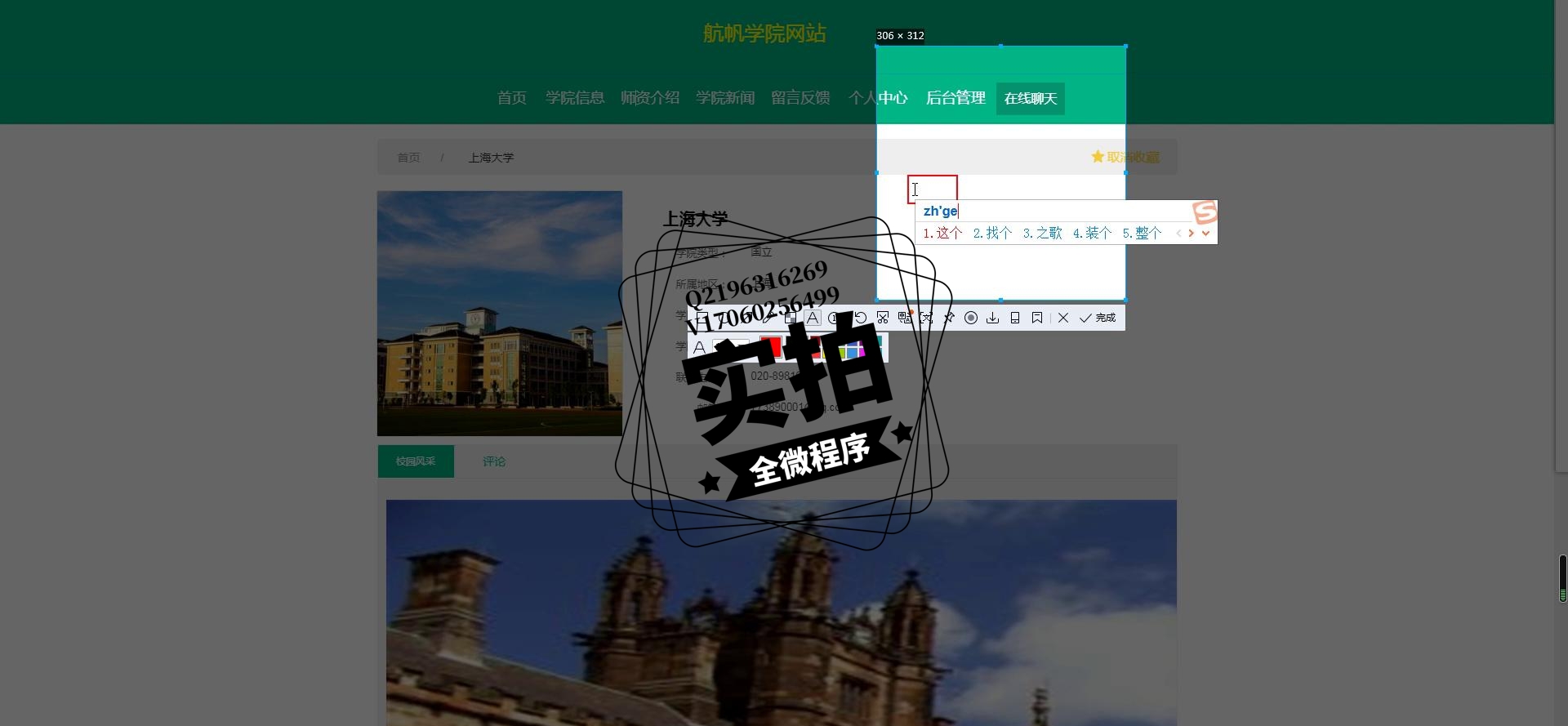Image resolution: width=1568 pixels, height=726 pixels.
Task: Click inside the red annotation text box
Action: 933,189
